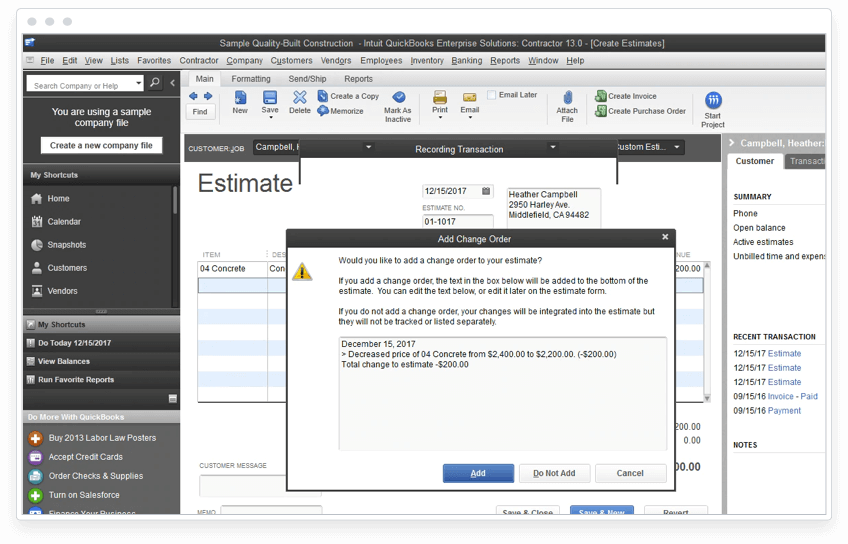848x544 pixels.
Task: Click the Delete icon in toolbar
Action: coord(300,97)
